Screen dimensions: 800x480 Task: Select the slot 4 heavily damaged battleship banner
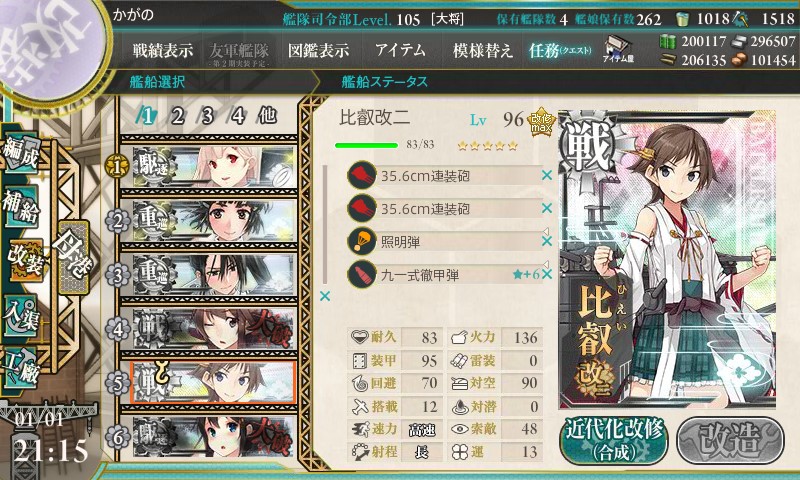(x=214, y=329)
